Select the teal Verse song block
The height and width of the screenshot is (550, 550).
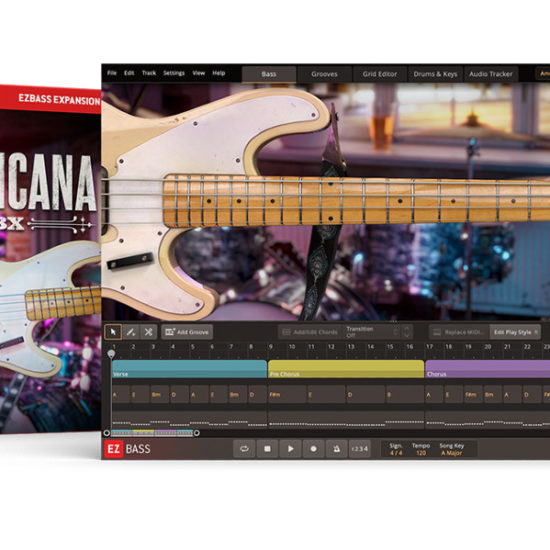tap(189, 369)
